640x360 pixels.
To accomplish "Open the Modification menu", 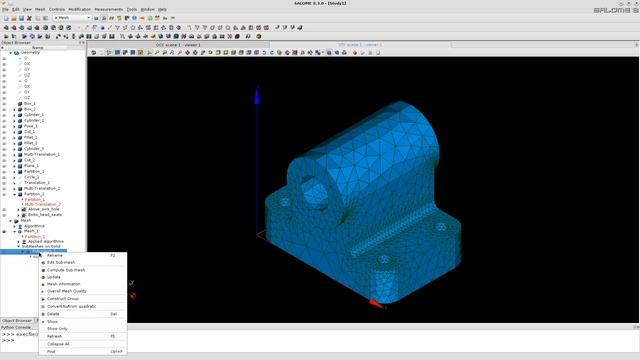I will pyautogui.click(x=80, y=9).
